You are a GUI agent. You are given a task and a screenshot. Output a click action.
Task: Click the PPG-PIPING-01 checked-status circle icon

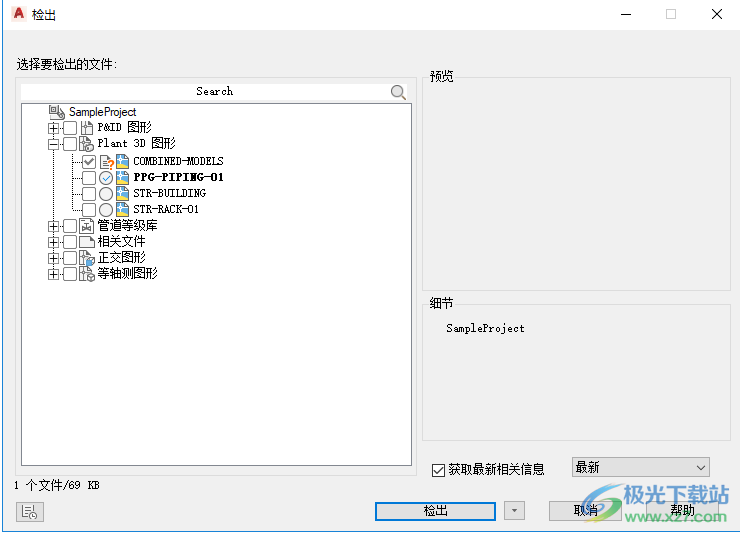pyautogui.click(x=106, y=178)
